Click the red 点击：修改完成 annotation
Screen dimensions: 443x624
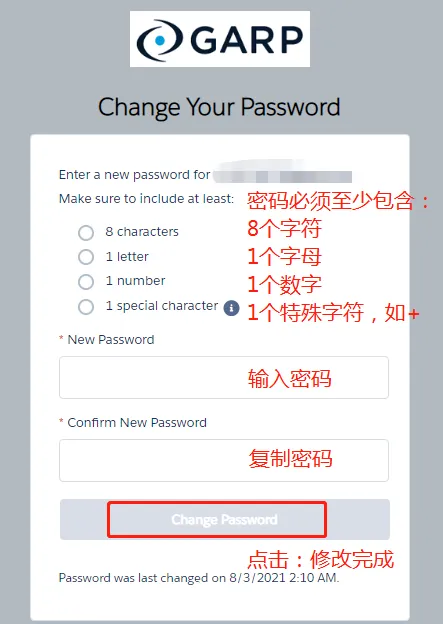click(x=320, y=559)
